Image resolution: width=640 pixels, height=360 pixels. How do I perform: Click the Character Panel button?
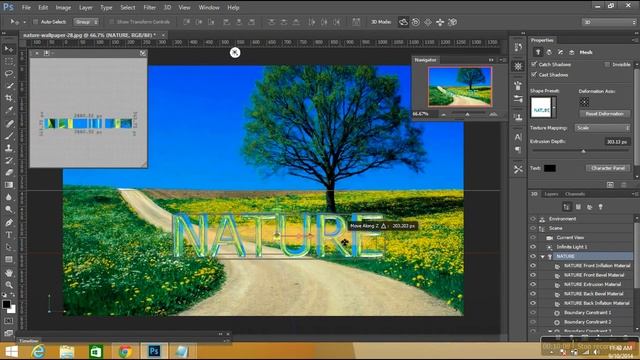[x=608, y=168]
